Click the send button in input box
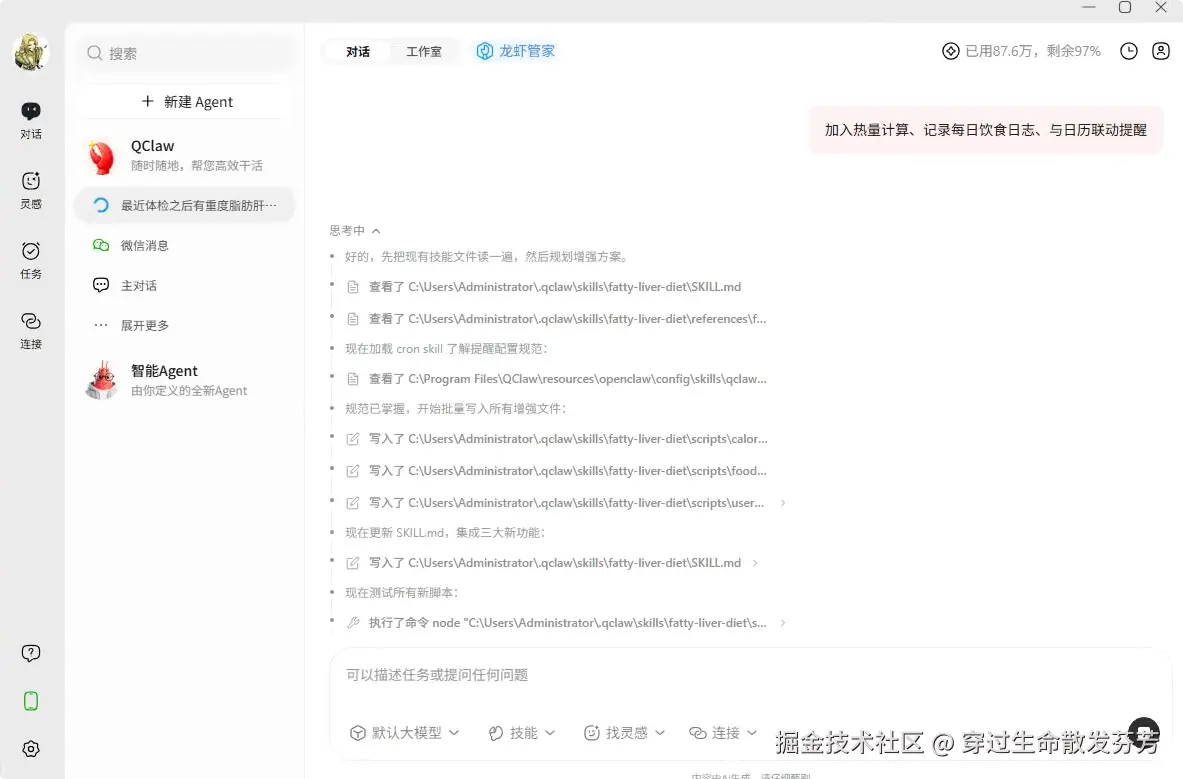The image size is (1183, 779). pyautogui.click(x=1144, y=732)
